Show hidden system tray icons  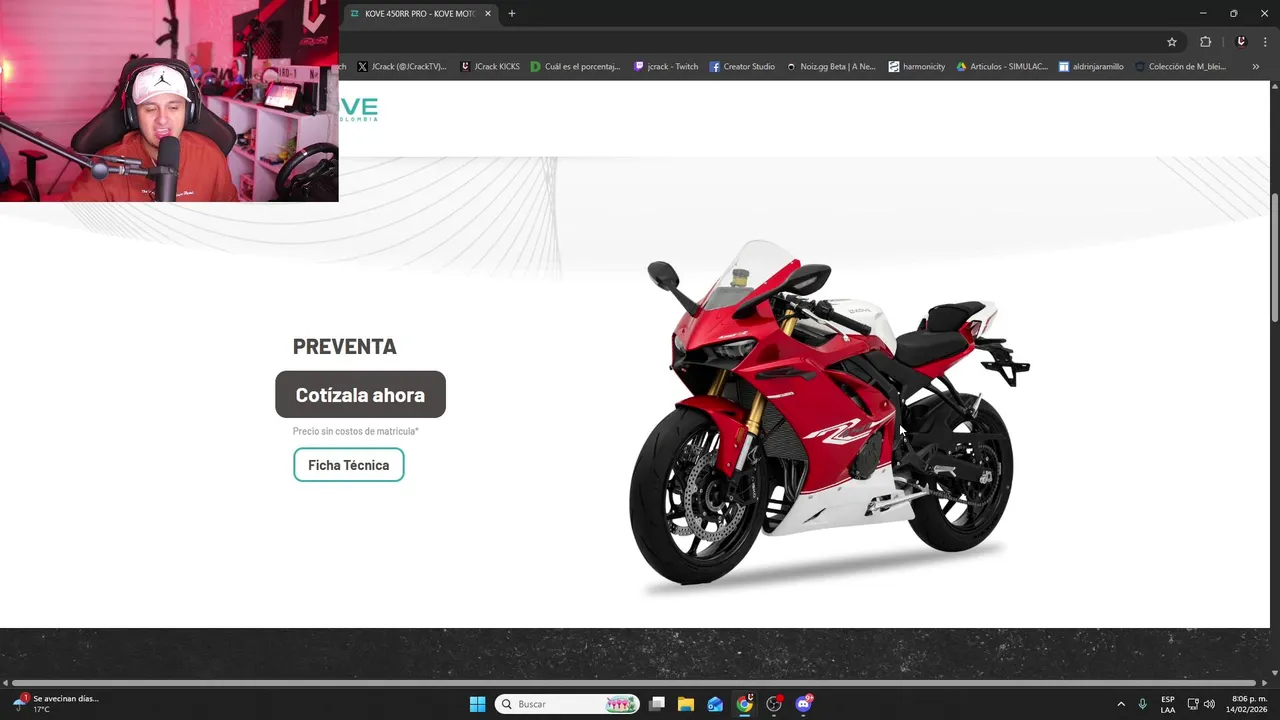point(1121,704)
